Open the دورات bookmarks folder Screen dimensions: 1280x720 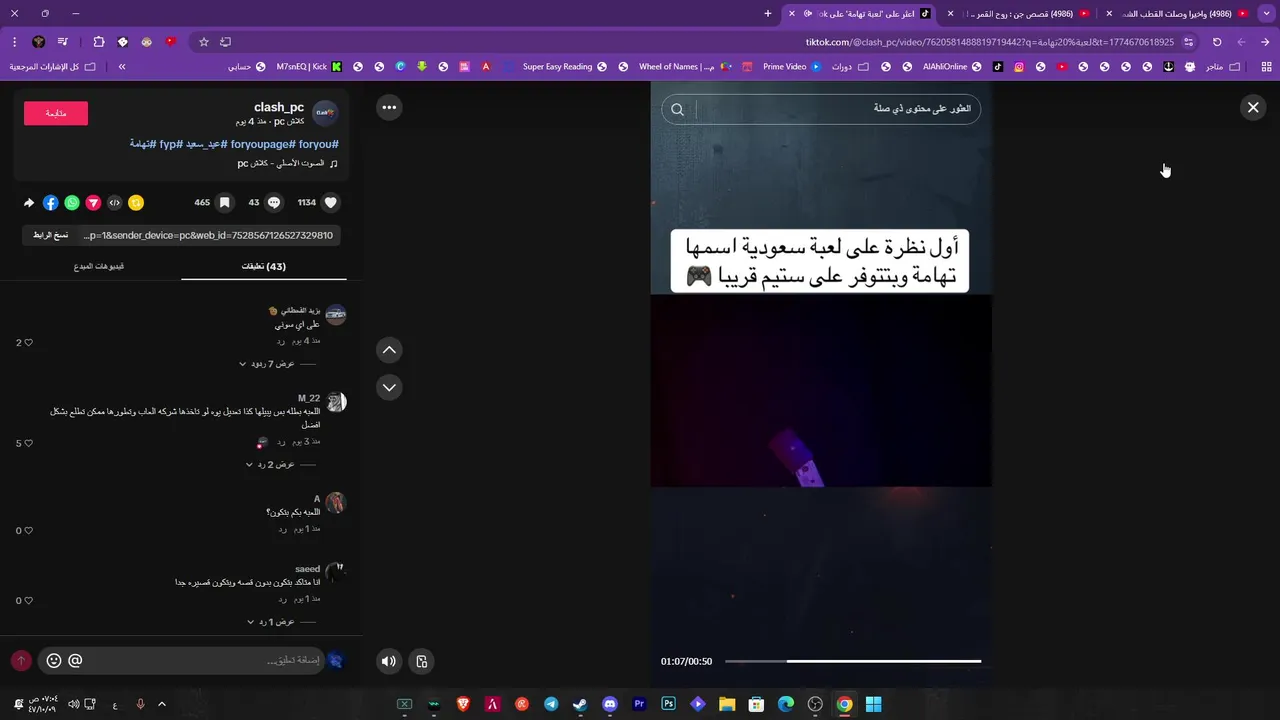click(x=849, y=67)
